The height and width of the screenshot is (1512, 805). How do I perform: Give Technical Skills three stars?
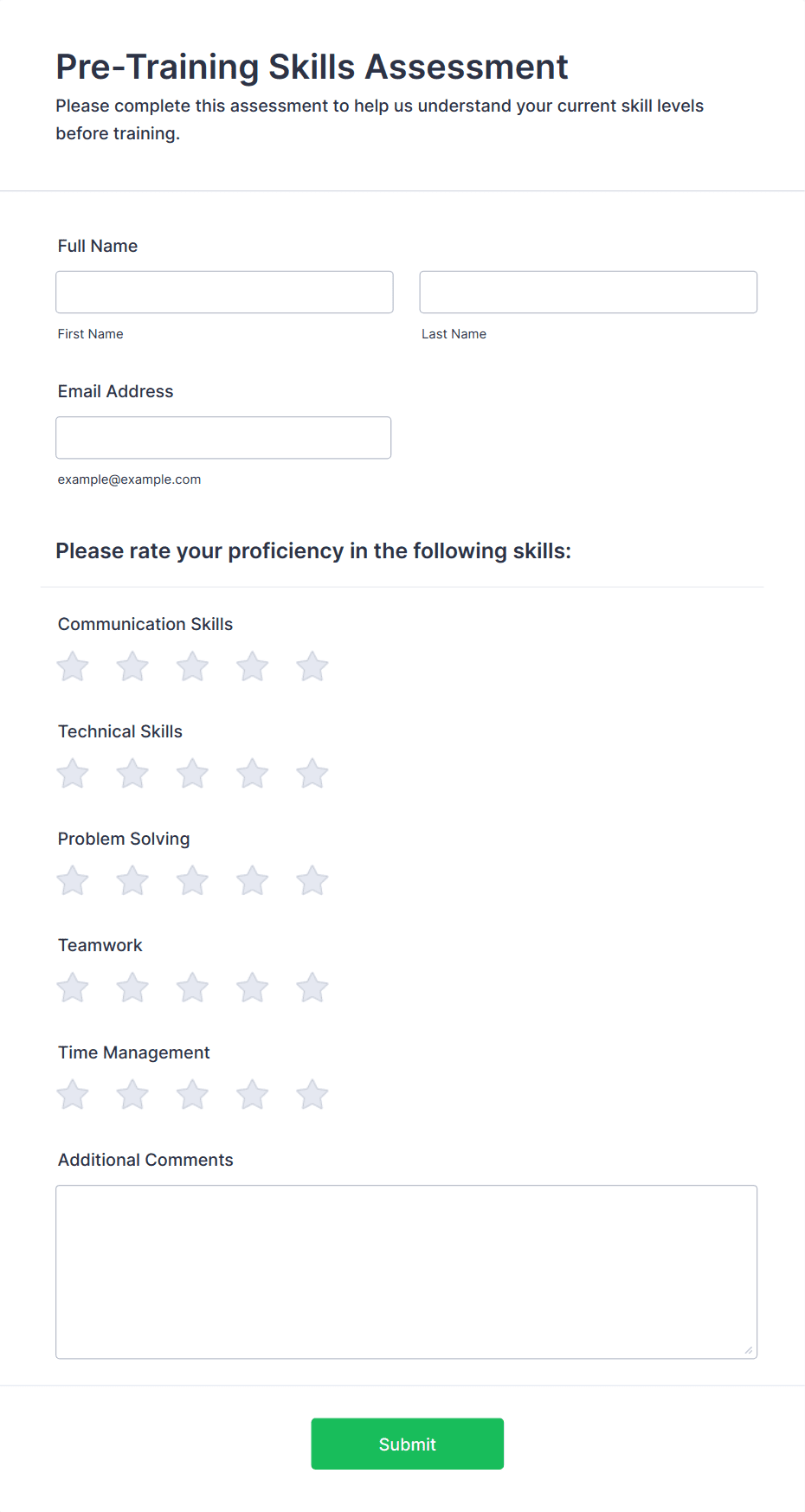tap(192, 774)
